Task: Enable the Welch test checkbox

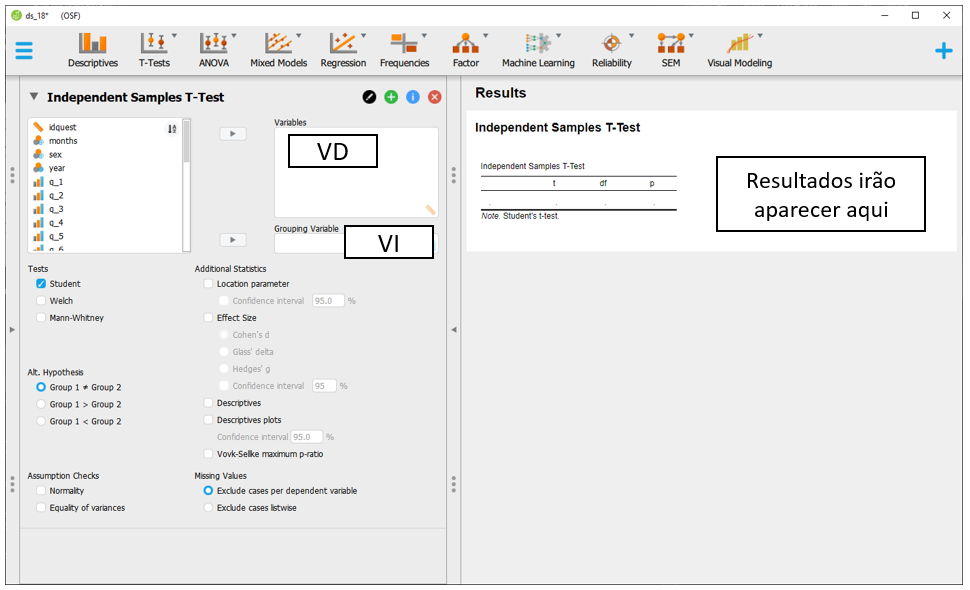Action: (x=41, y=301)
